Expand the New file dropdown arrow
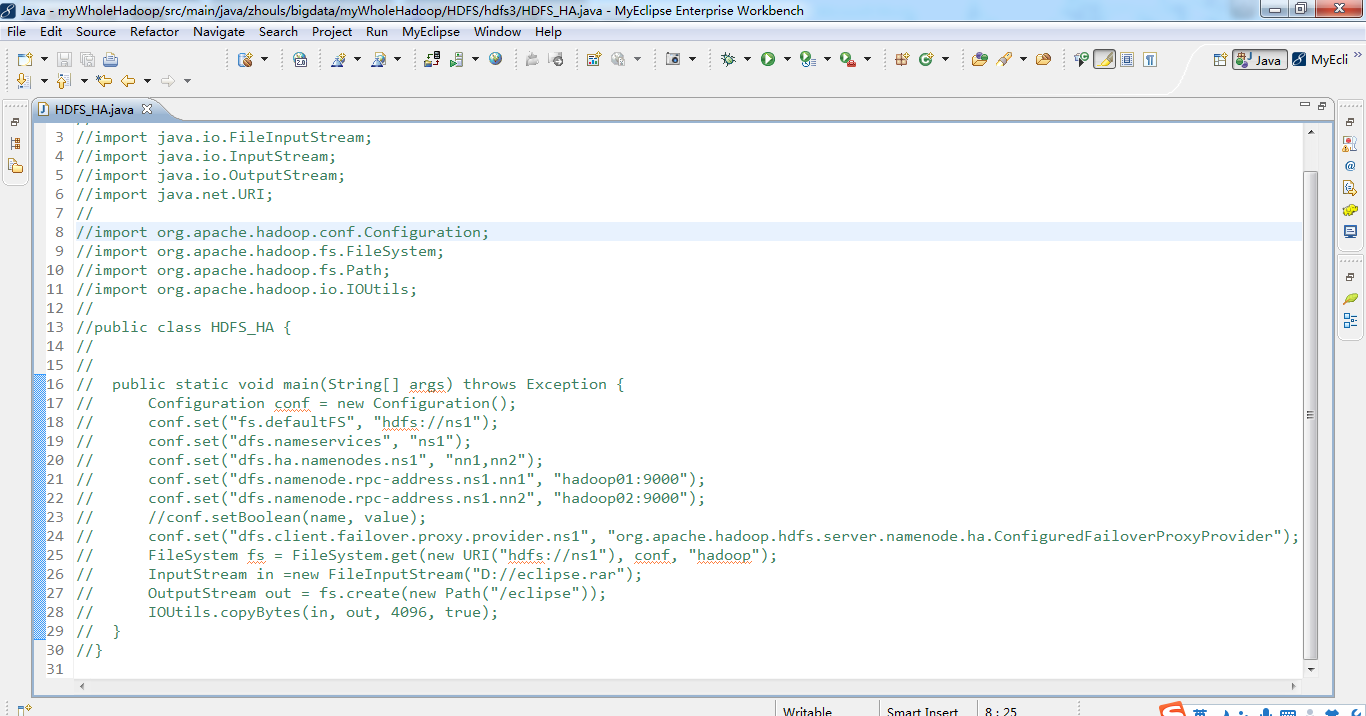The height and width of the screenshot is (716, 1366). coord(42,60)
